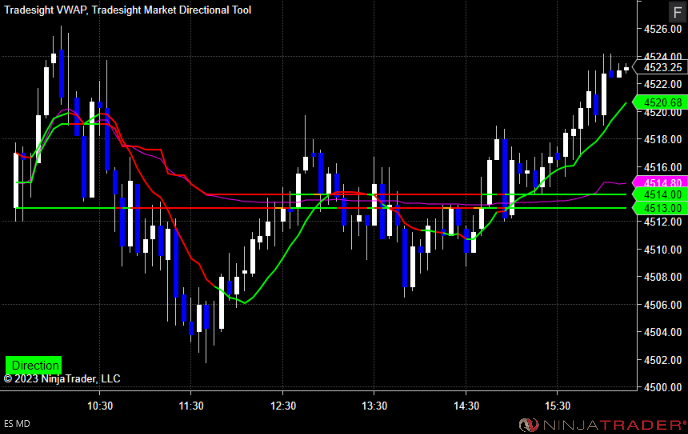Click the 4522.00 price axis label
This screenshot has width=688, height=434.
pos(663,84)
